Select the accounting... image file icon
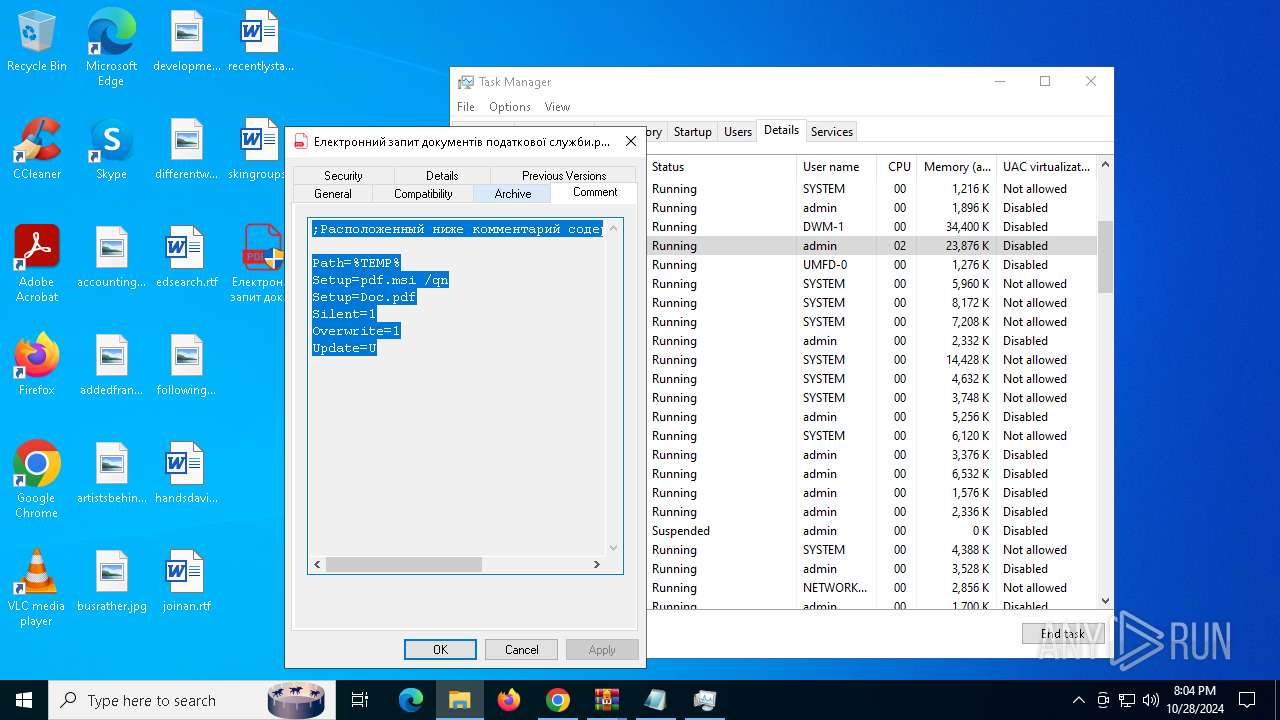The width and height of the screenshot is (1280, 720). (112, 258)
